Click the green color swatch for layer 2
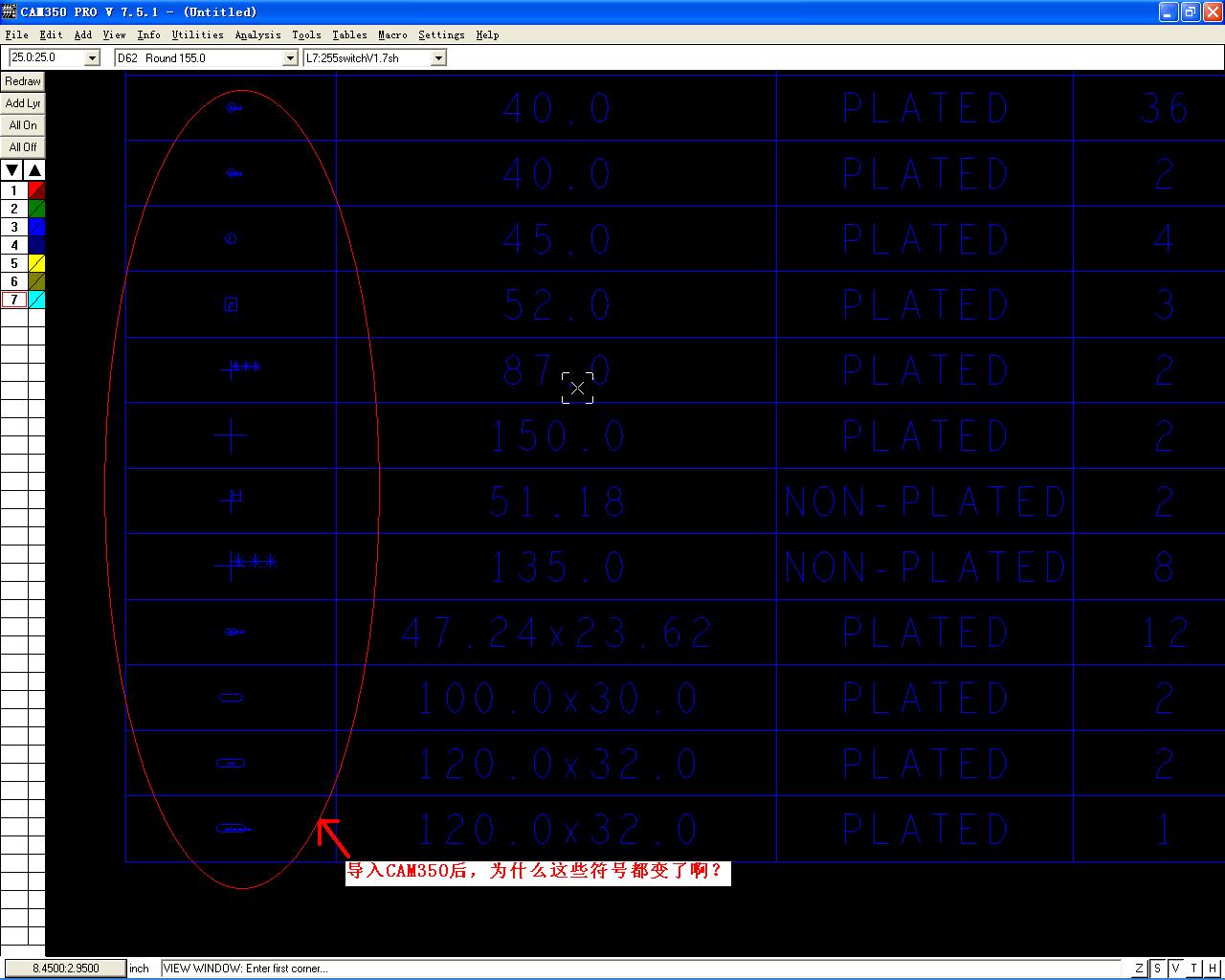This screenshot has width=1225, height=980. pos(36,209)
